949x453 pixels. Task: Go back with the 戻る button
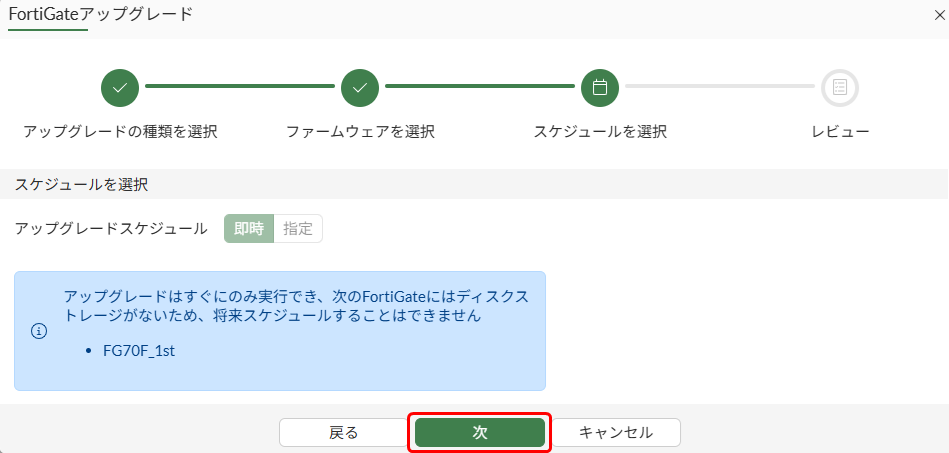pos(343,432)
